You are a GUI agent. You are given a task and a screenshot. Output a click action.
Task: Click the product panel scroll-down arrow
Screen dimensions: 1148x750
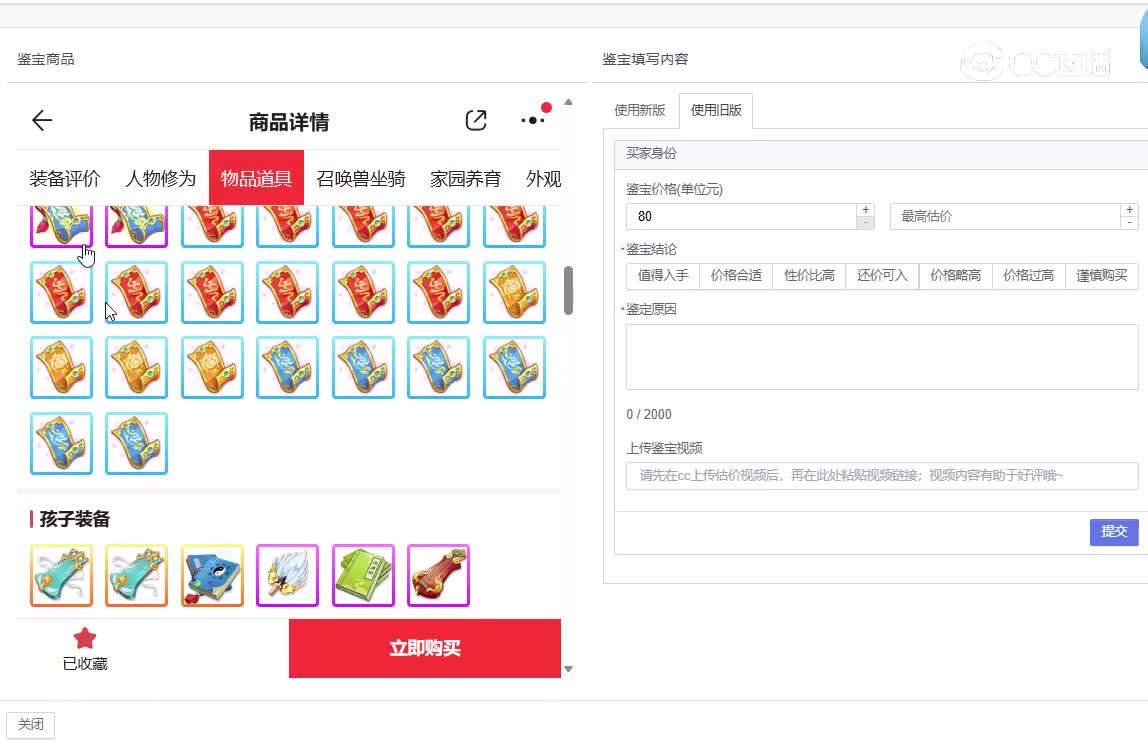coord(568,669)
